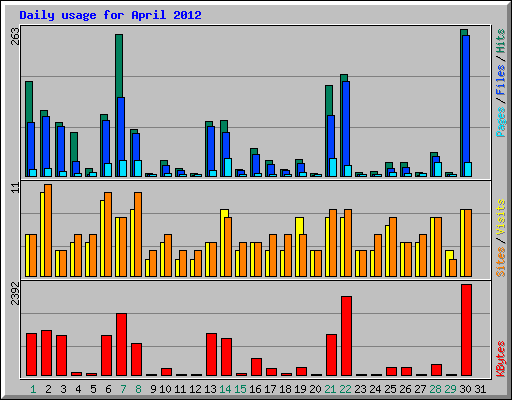Click green day label 21 on the x-axis
The image size is (512, 400).
(330, 389)
